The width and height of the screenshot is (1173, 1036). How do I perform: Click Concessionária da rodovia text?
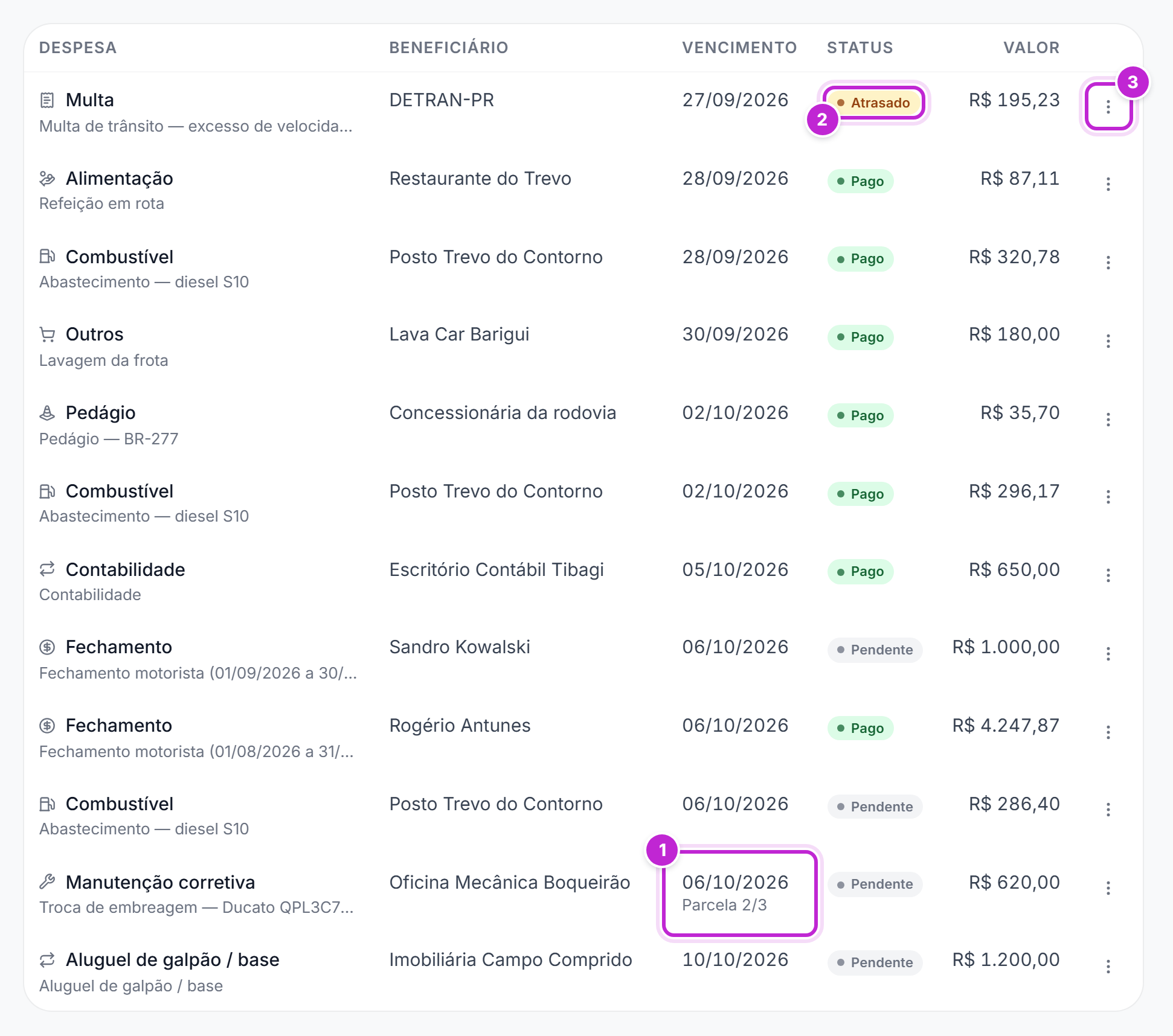(503, 413)
